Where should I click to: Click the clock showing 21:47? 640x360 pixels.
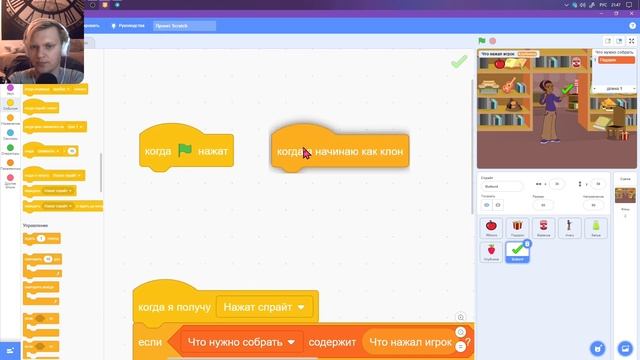coord(616,5)
